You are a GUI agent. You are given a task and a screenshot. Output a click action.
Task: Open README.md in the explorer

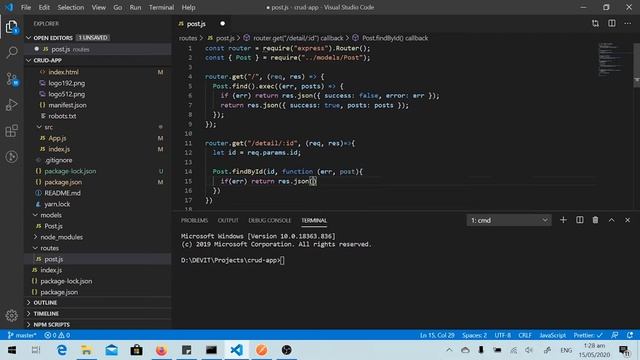[62, 193]
